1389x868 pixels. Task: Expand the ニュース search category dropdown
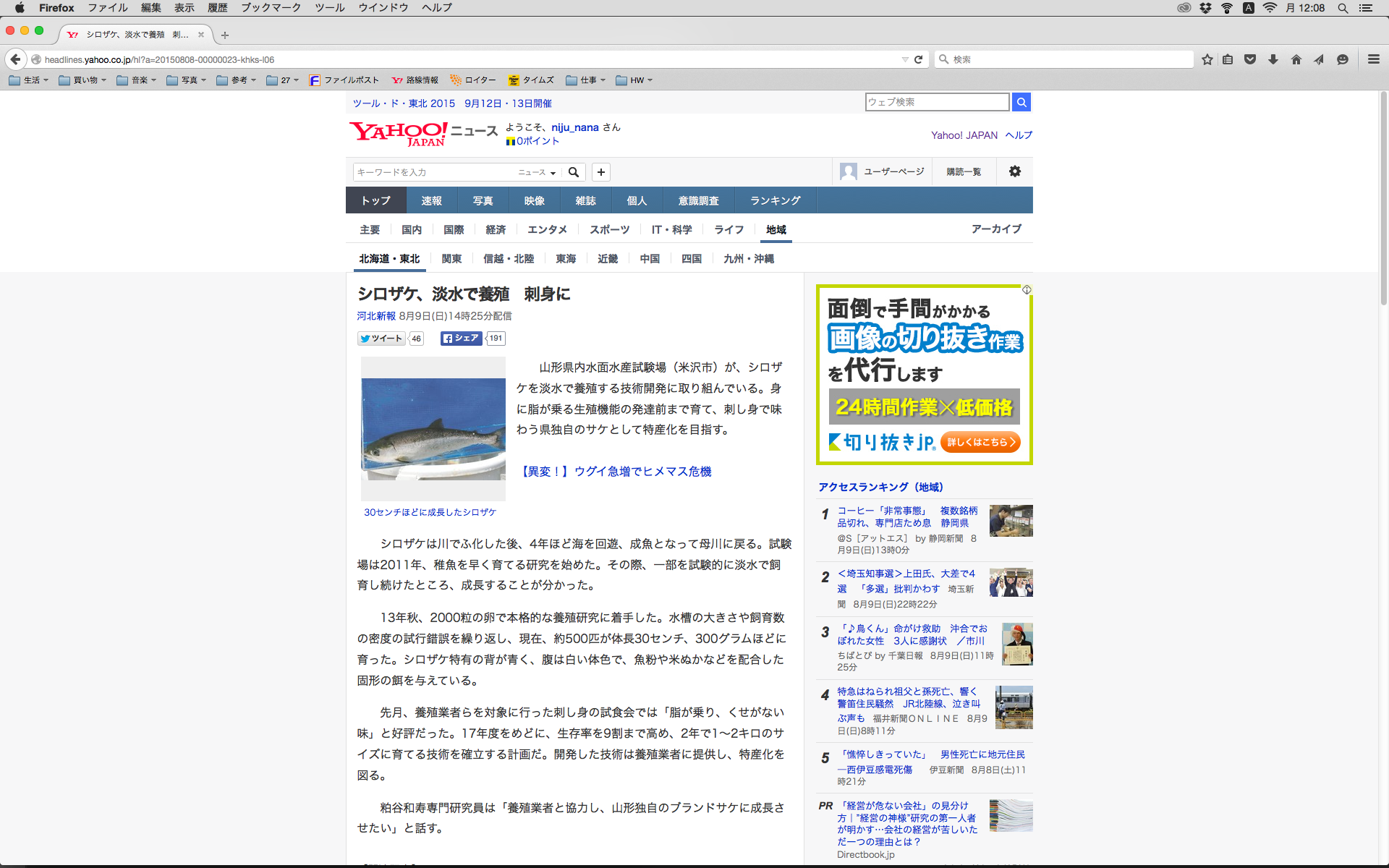(537, 172)
